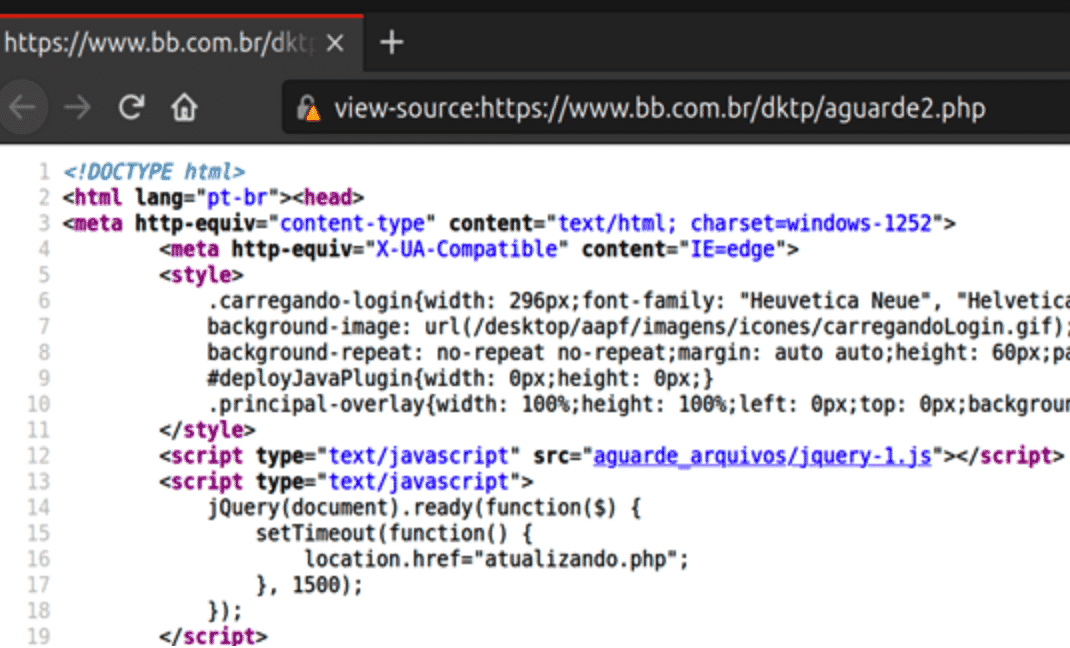The width and height of the screenshot is (1070, 648).
Task: Go back with the back arrow
Action: 23,107
